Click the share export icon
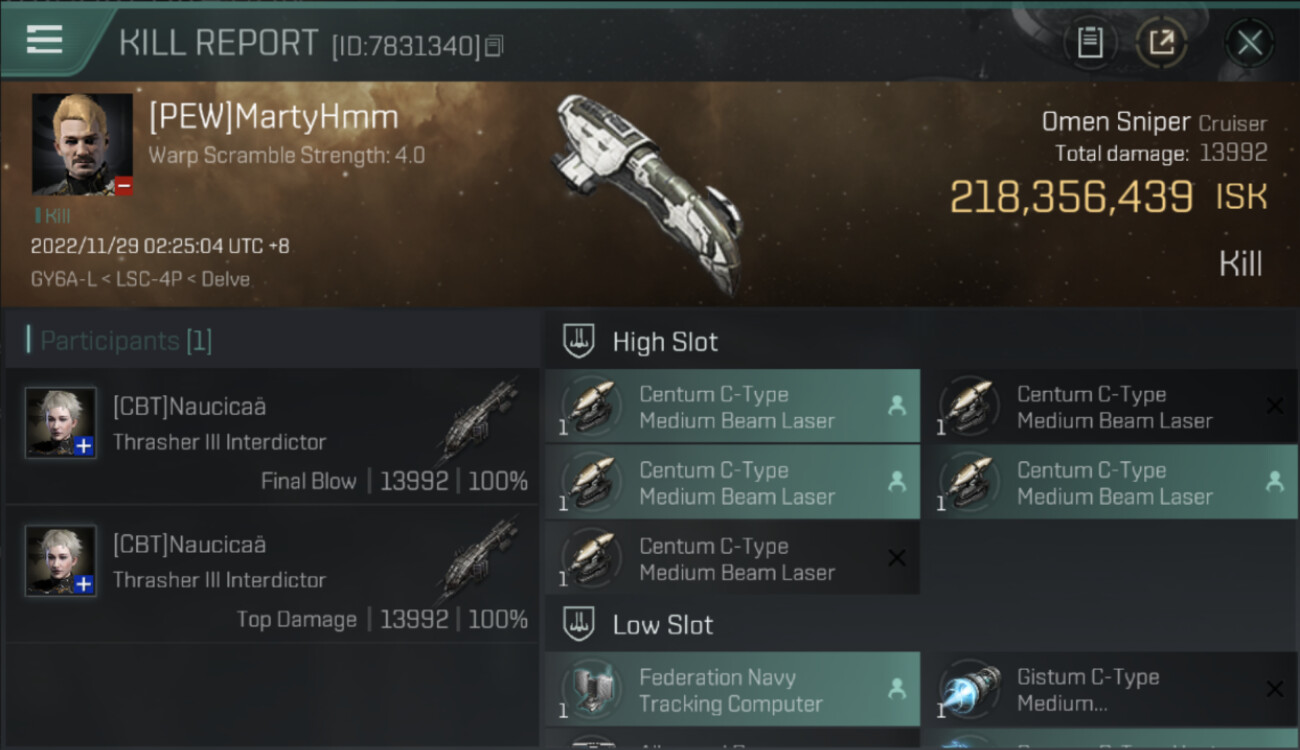Screen dimensions: 1300x750 (x=1161, y=42)
